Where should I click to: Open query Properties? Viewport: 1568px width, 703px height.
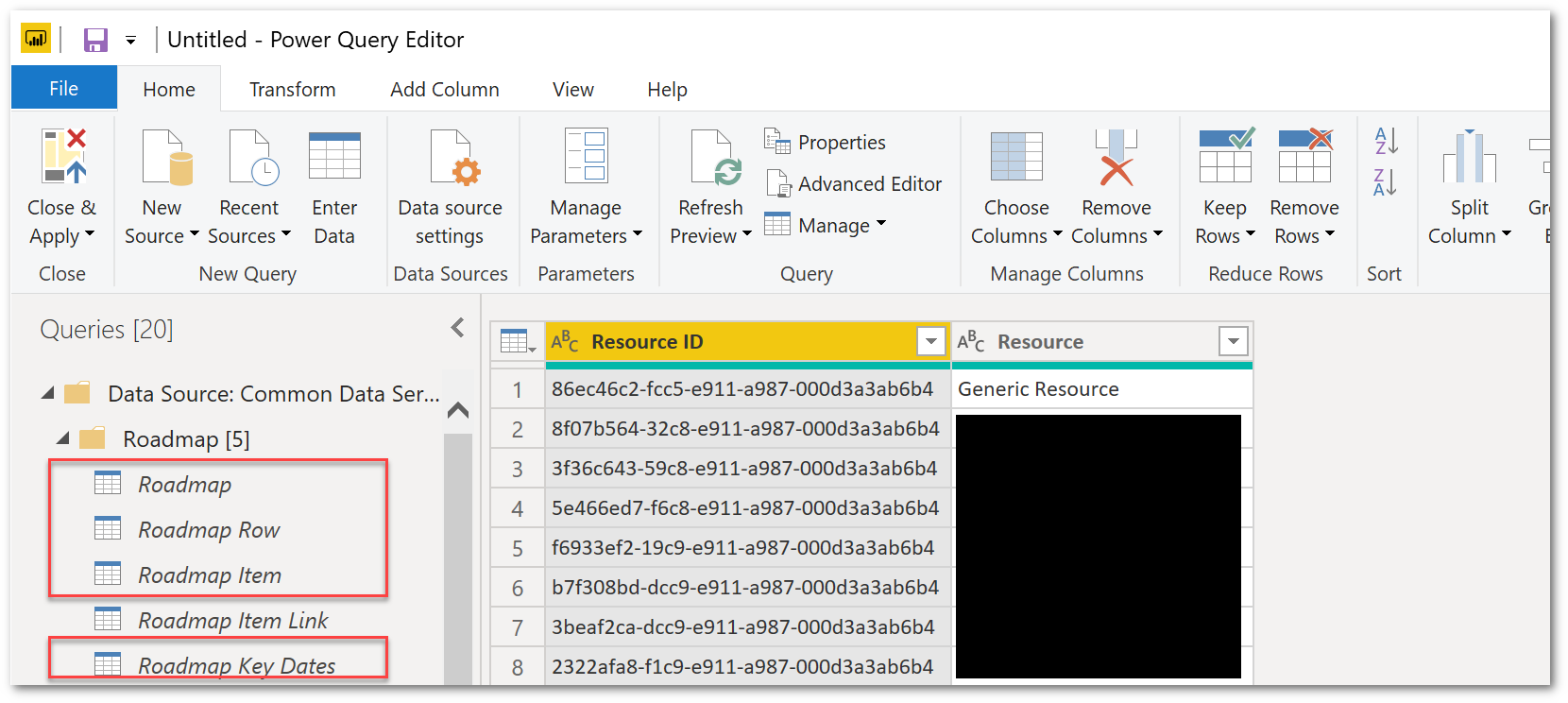click(825, 142)
